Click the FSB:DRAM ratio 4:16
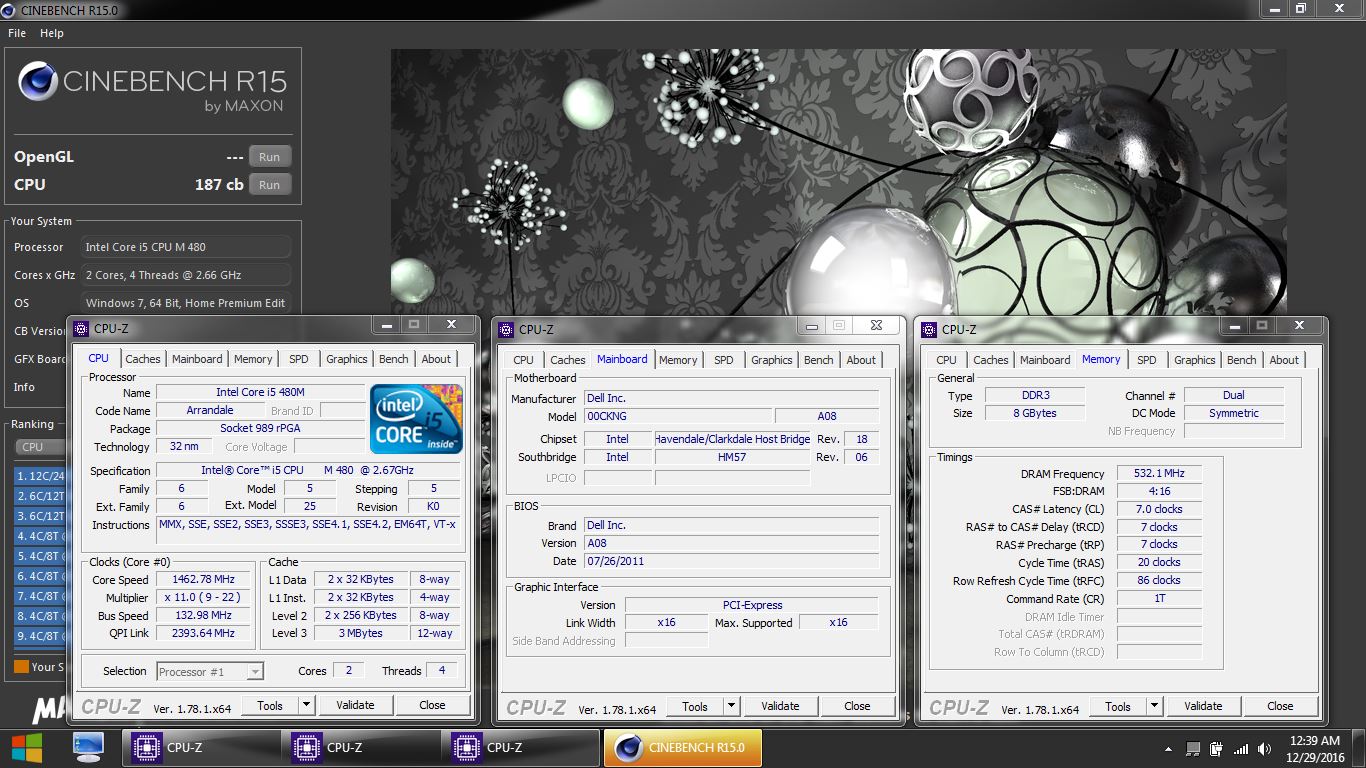1366x768 pixels. [x=1158, y=492]
